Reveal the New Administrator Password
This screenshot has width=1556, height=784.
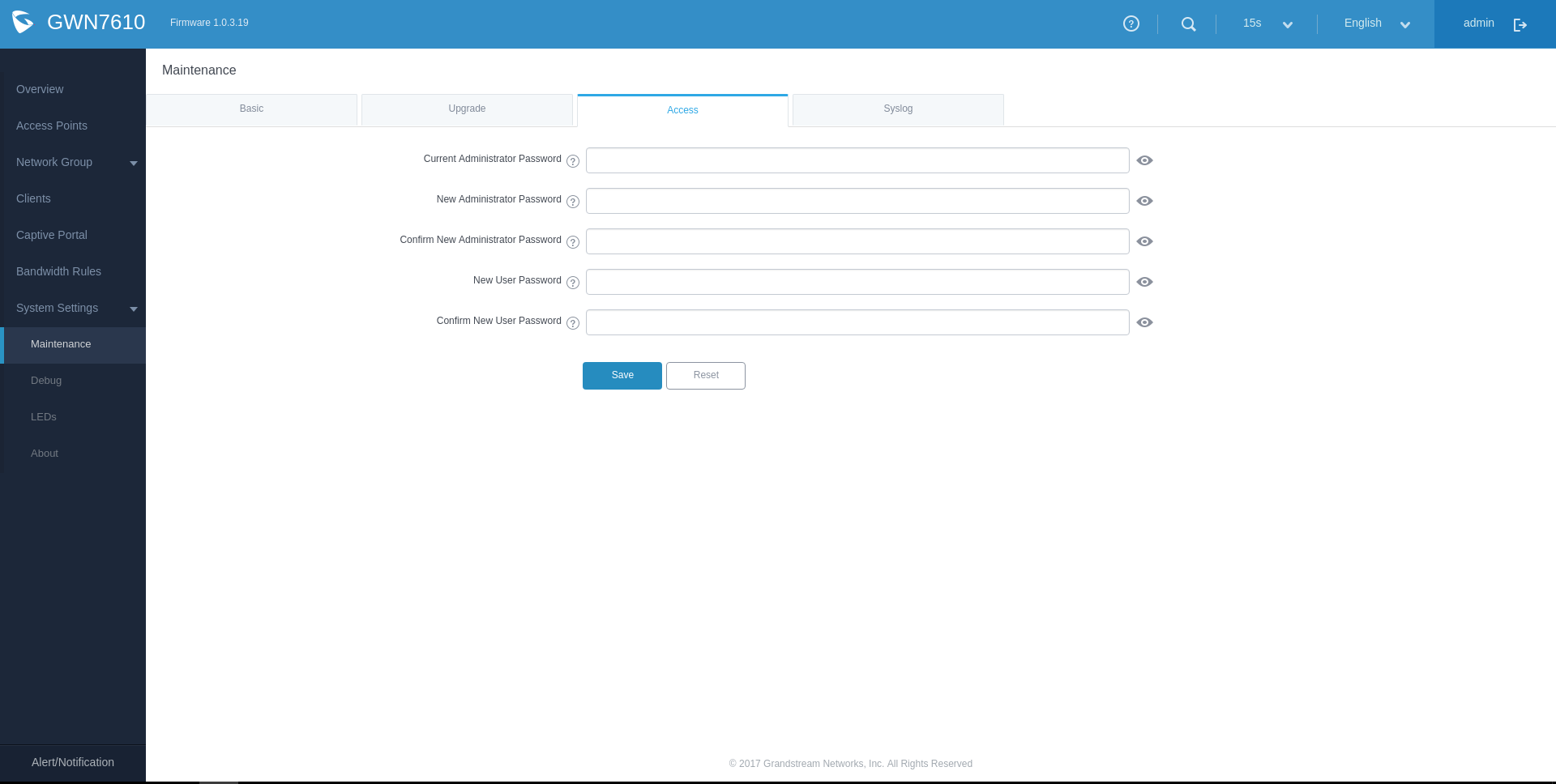[x=1144, y=201]
